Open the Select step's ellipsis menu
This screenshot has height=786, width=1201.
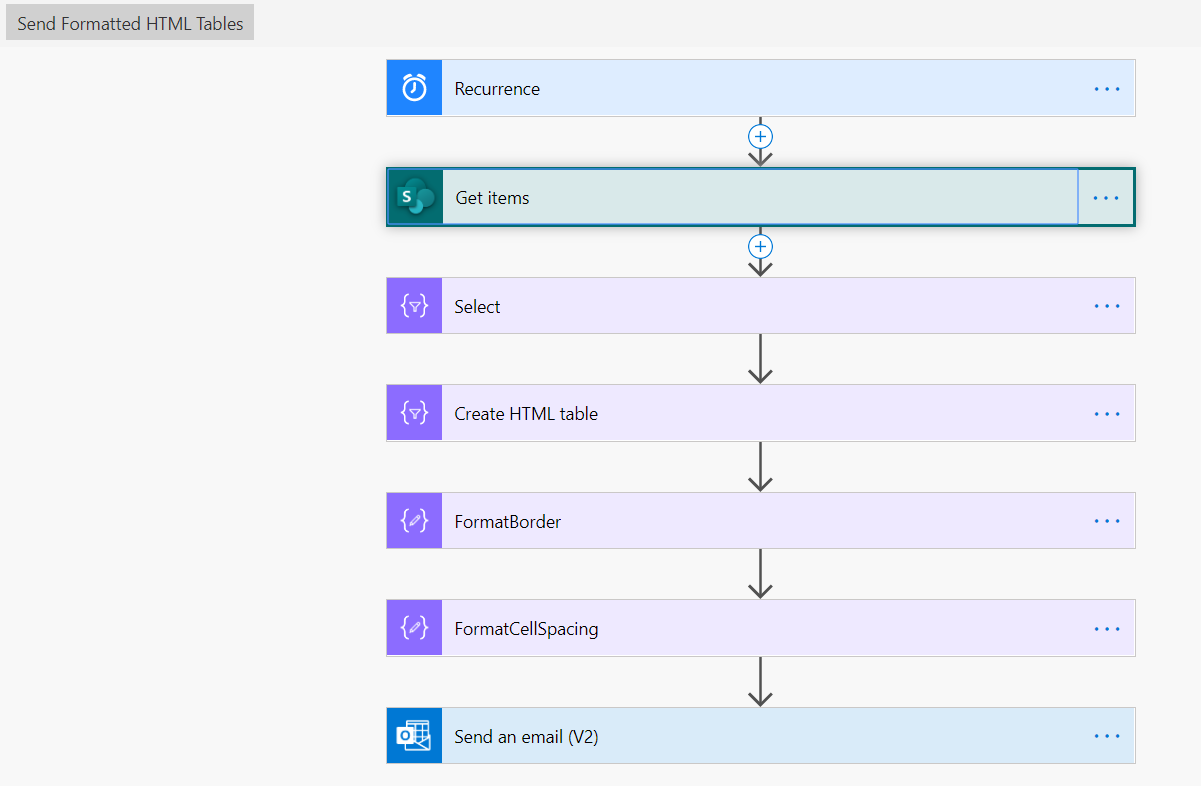(1107, 306)
